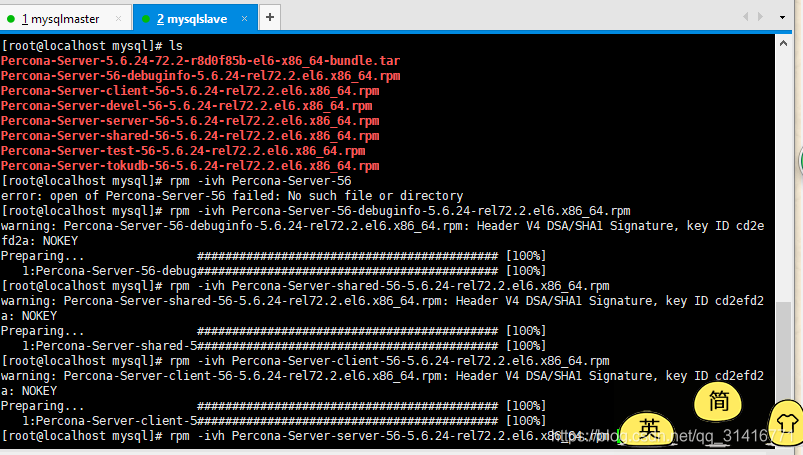Click the Percona-Server-56-debuginfo rpm filename in listing
The height and width of the screenshot is (455, 803).
point(200,76)
